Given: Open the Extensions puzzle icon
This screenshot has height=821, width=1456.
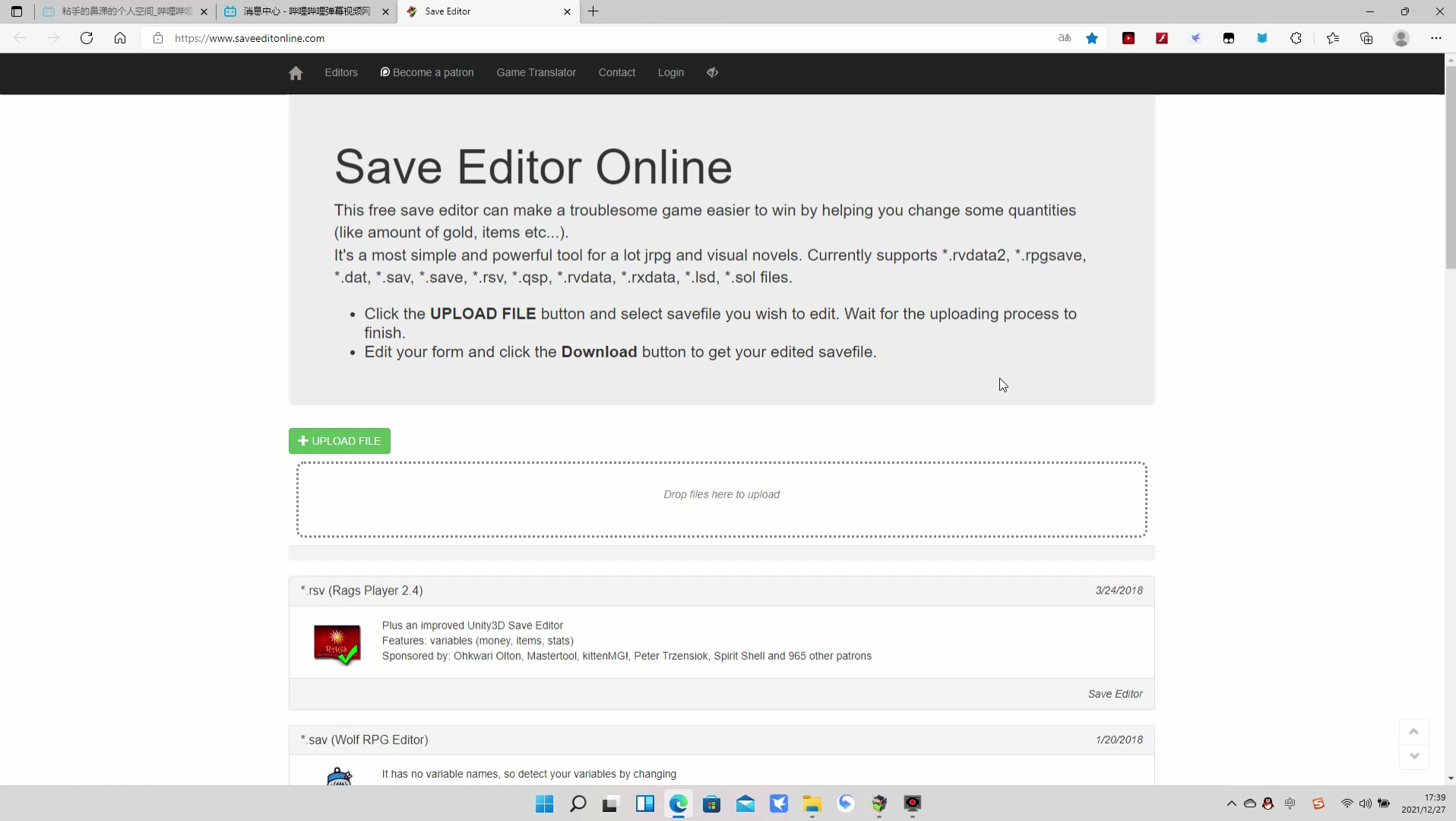Looking at the screenshot, I should click(1296, 38).
